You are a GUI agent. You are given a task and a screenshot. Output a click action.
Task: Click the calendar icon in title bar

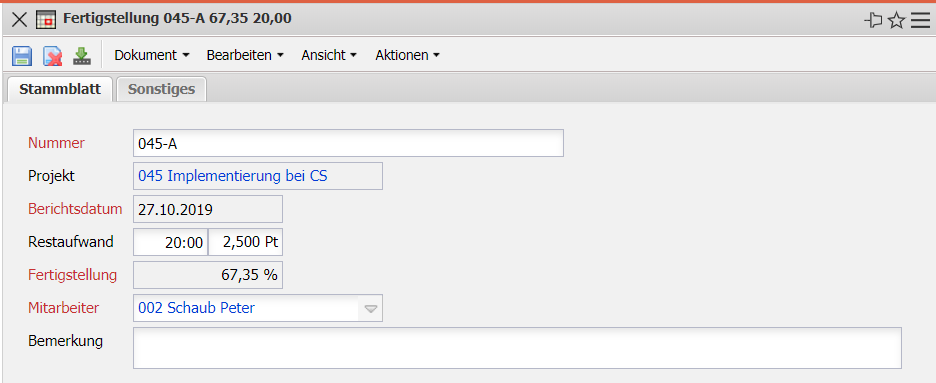(45, 19)
